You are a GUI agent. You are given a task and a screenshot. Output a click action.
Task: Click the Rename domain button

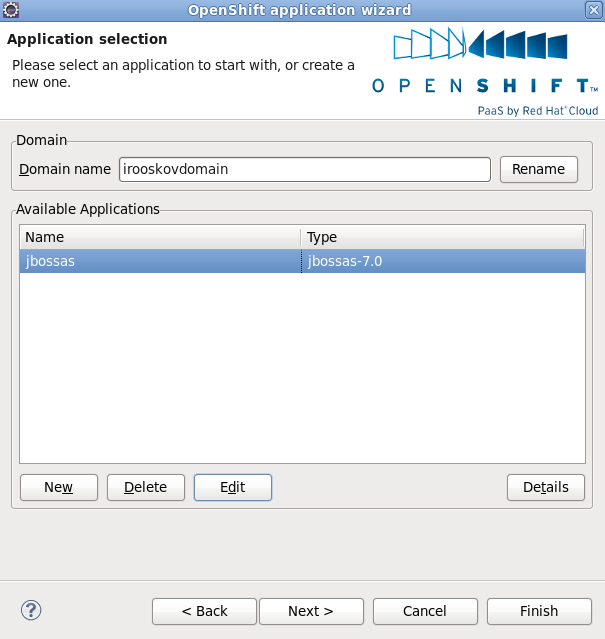click(539, 169)
